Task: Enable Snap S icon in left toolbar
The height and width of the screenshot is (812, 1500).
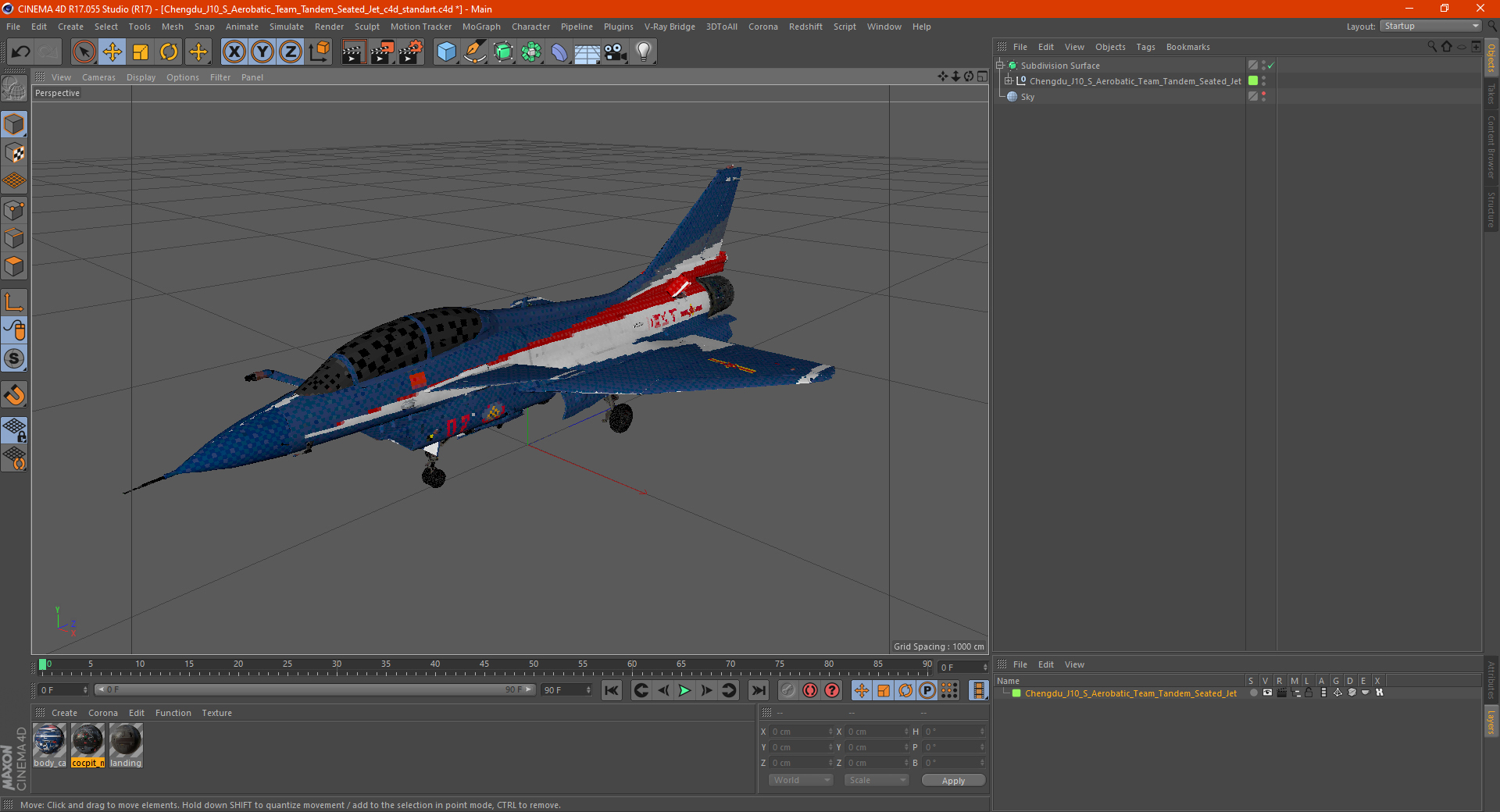Action: pyautogui.click(x=14, y=359)
